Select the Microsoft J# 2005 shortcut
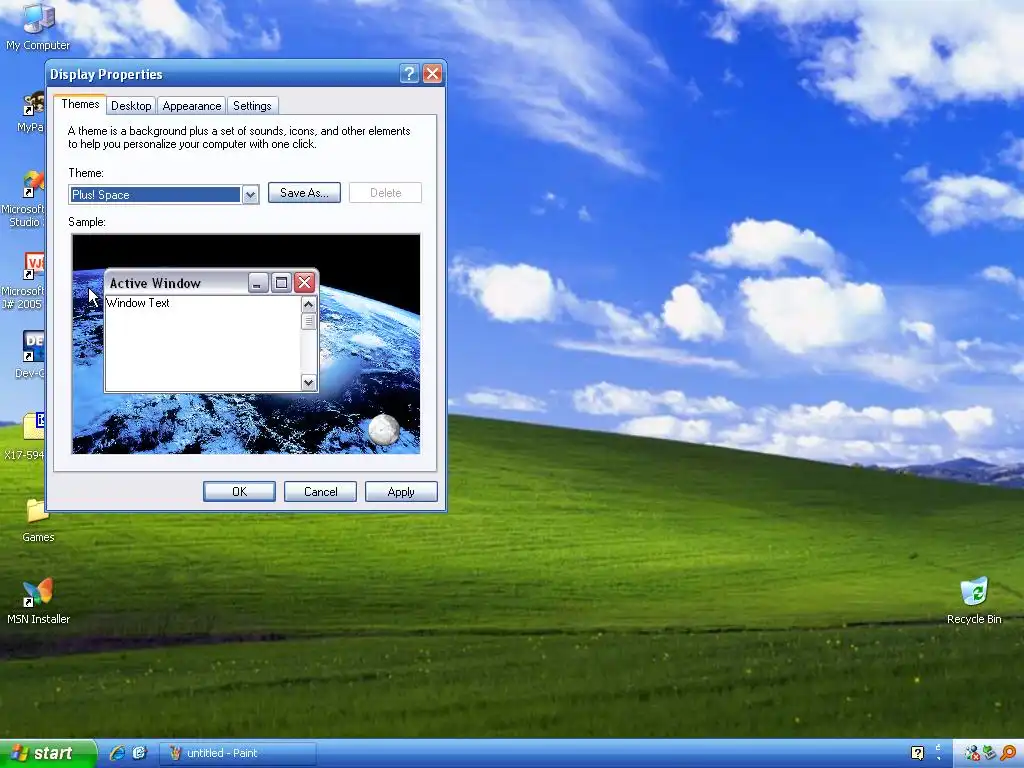The image size is (1024, 768). 24,281
